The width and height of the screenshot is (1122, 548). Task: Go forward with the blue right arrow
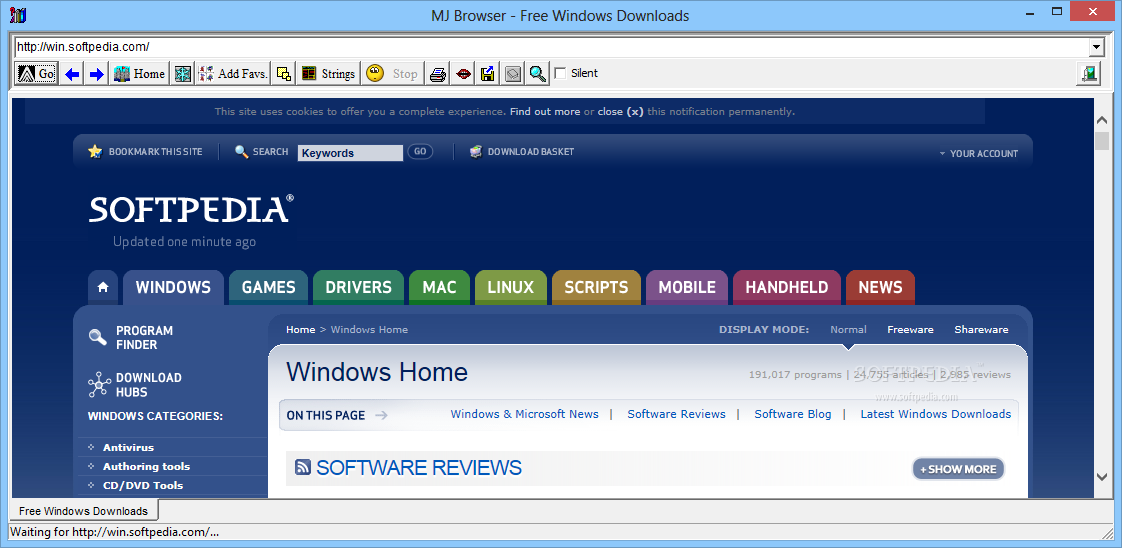(x=97, y=74)
